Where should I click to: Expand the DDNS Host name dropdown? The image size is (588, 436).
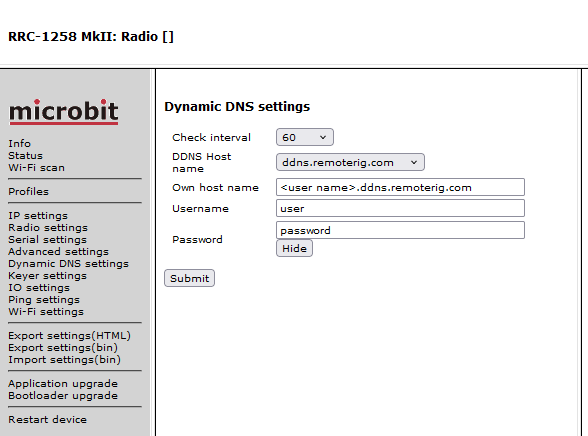350,162
